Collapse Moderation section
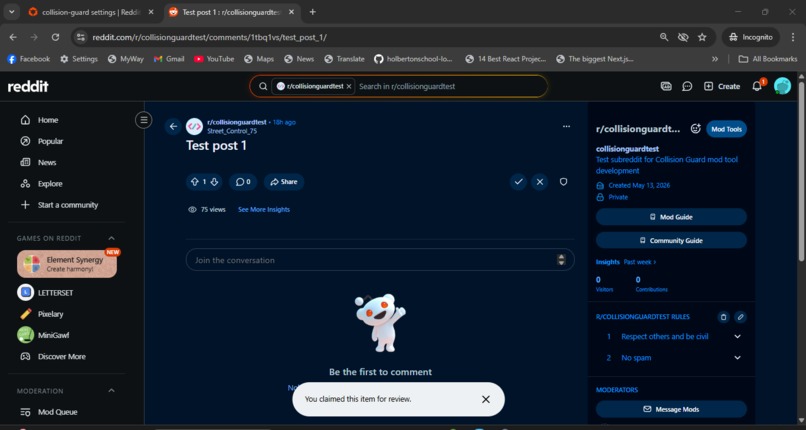Viewport: 806px width, 430px height. click(112, 391)
